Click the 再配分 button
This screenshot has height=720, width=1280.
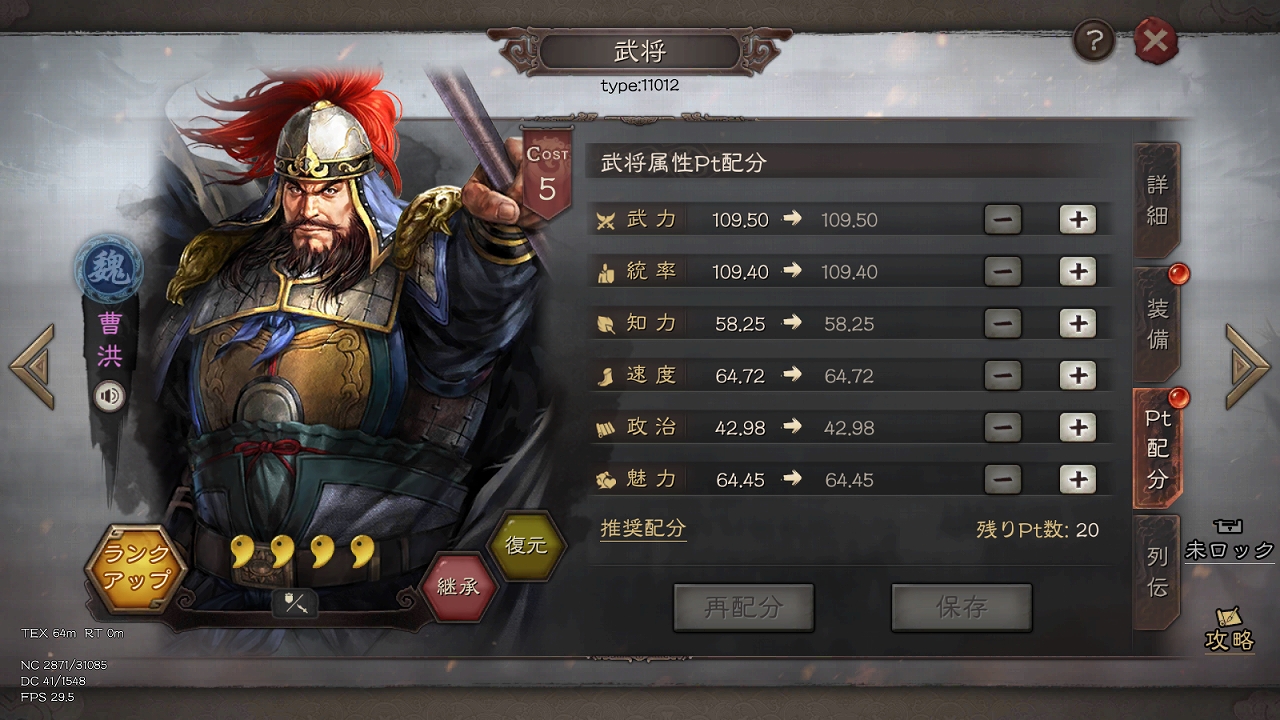tap(743, 607)
